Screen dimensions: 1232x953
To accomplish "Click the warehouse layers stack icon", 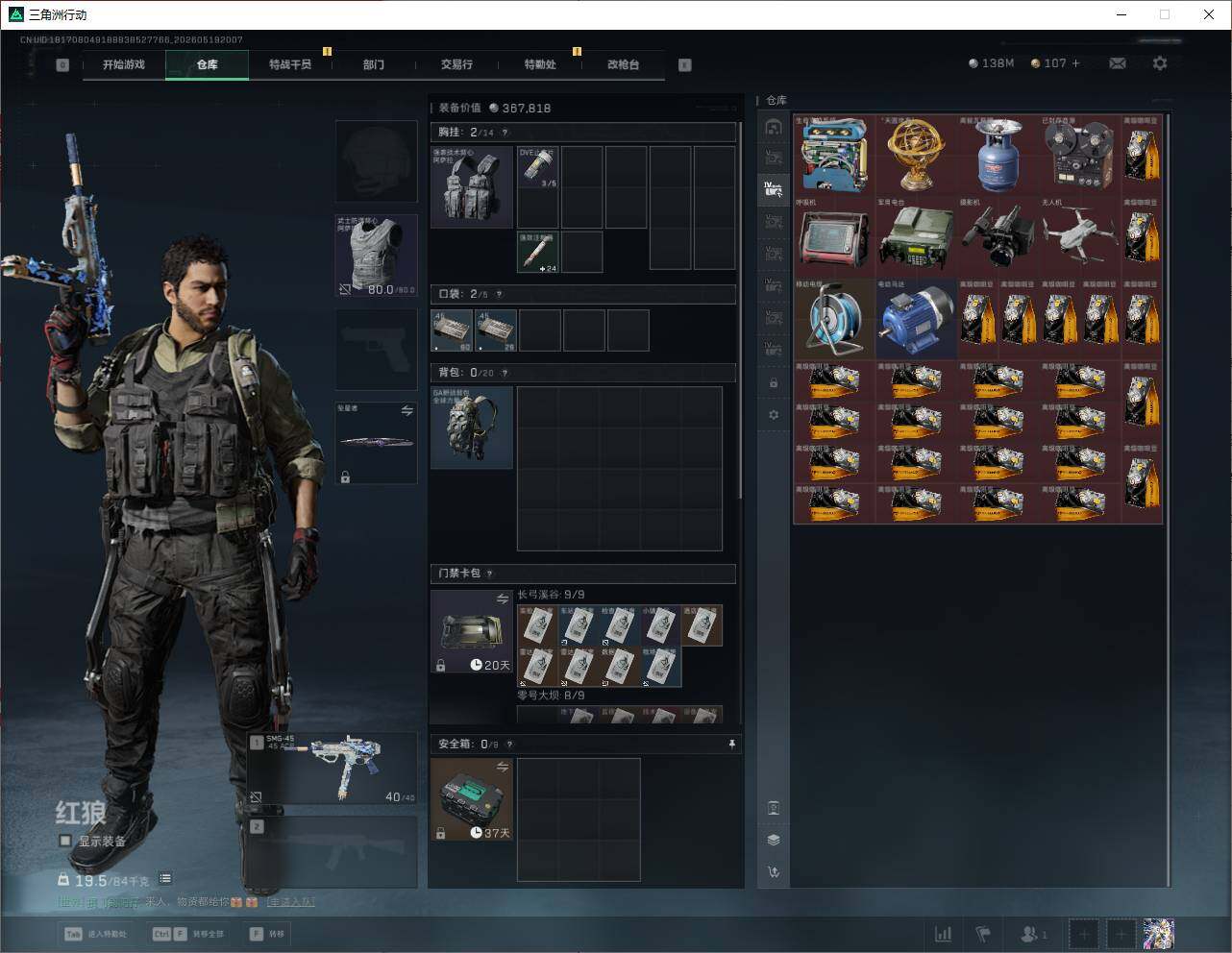I will pyautogui.click(x=774, y=840).
